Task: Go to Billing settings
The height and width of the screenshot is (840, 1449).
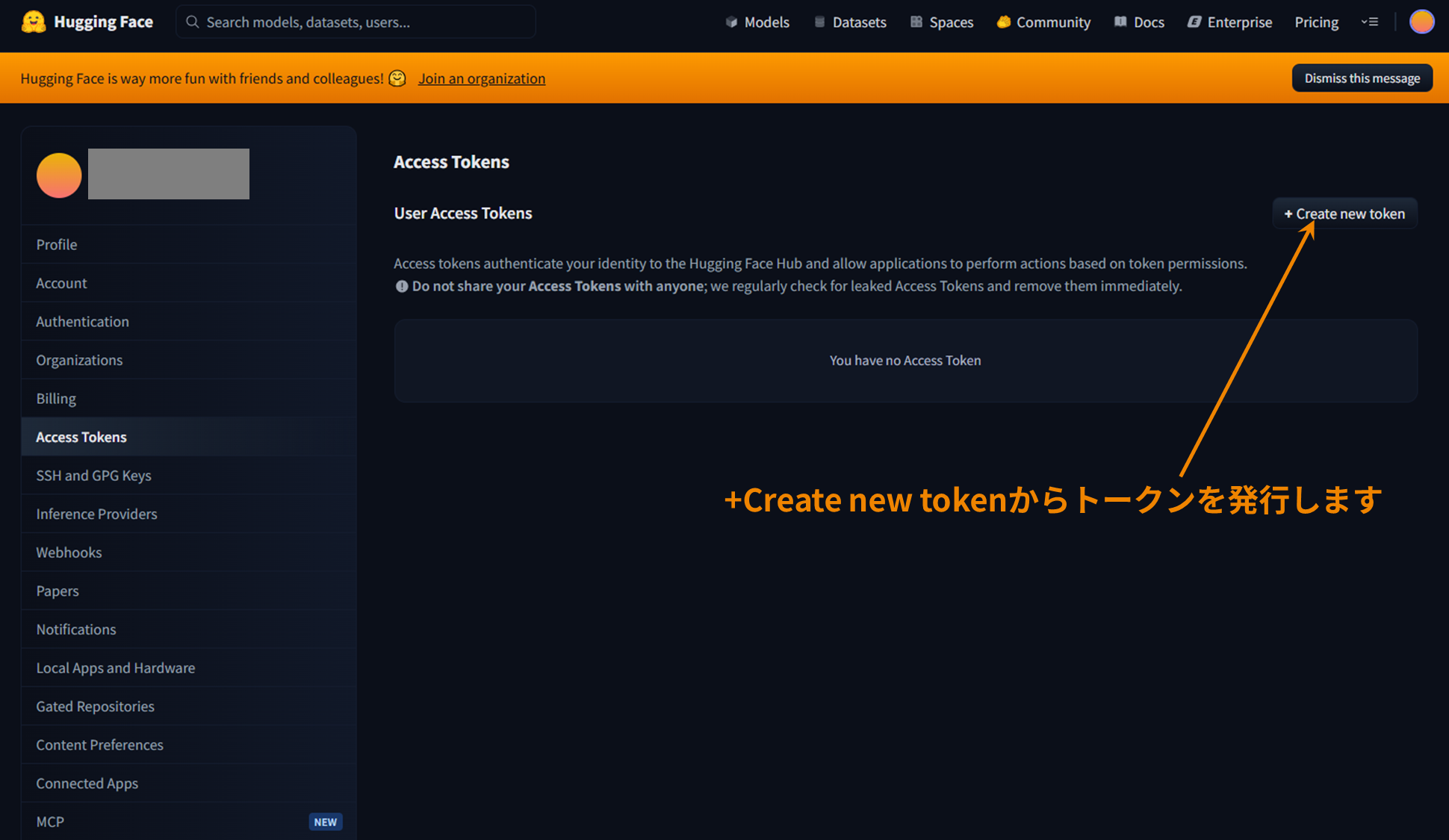Action: point(56,399)
